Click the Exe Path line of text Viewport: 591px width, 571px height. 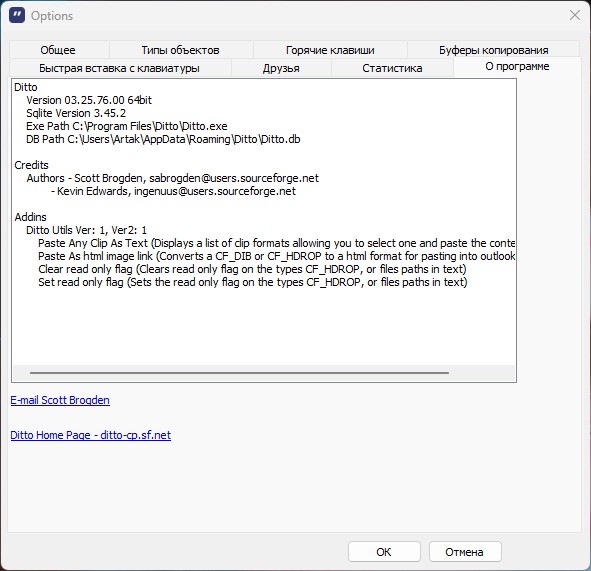tap(127, 126)
